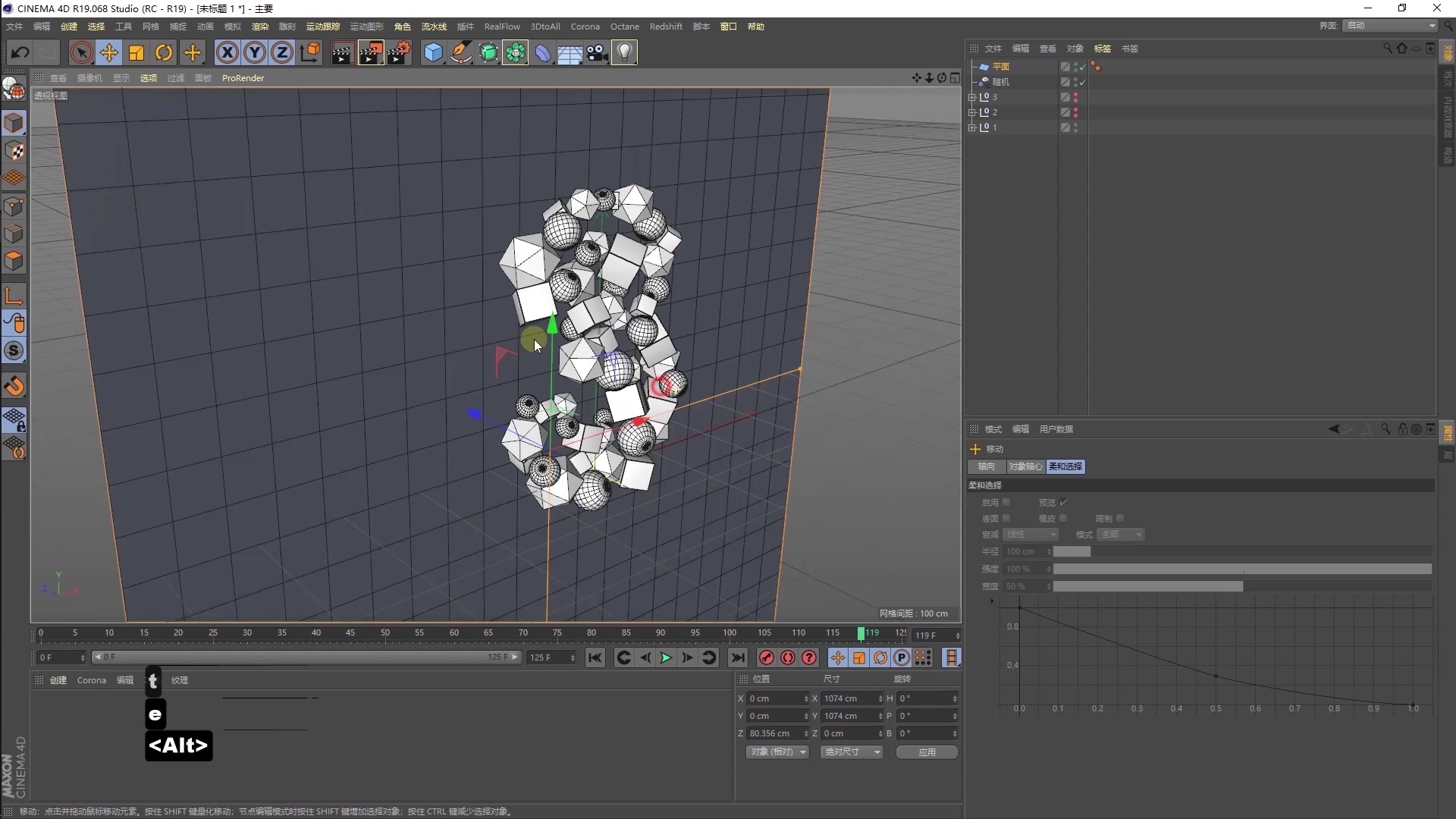Select the Move tool in the toolbar
The image size is (1456, 819).
tap(109, 52)
